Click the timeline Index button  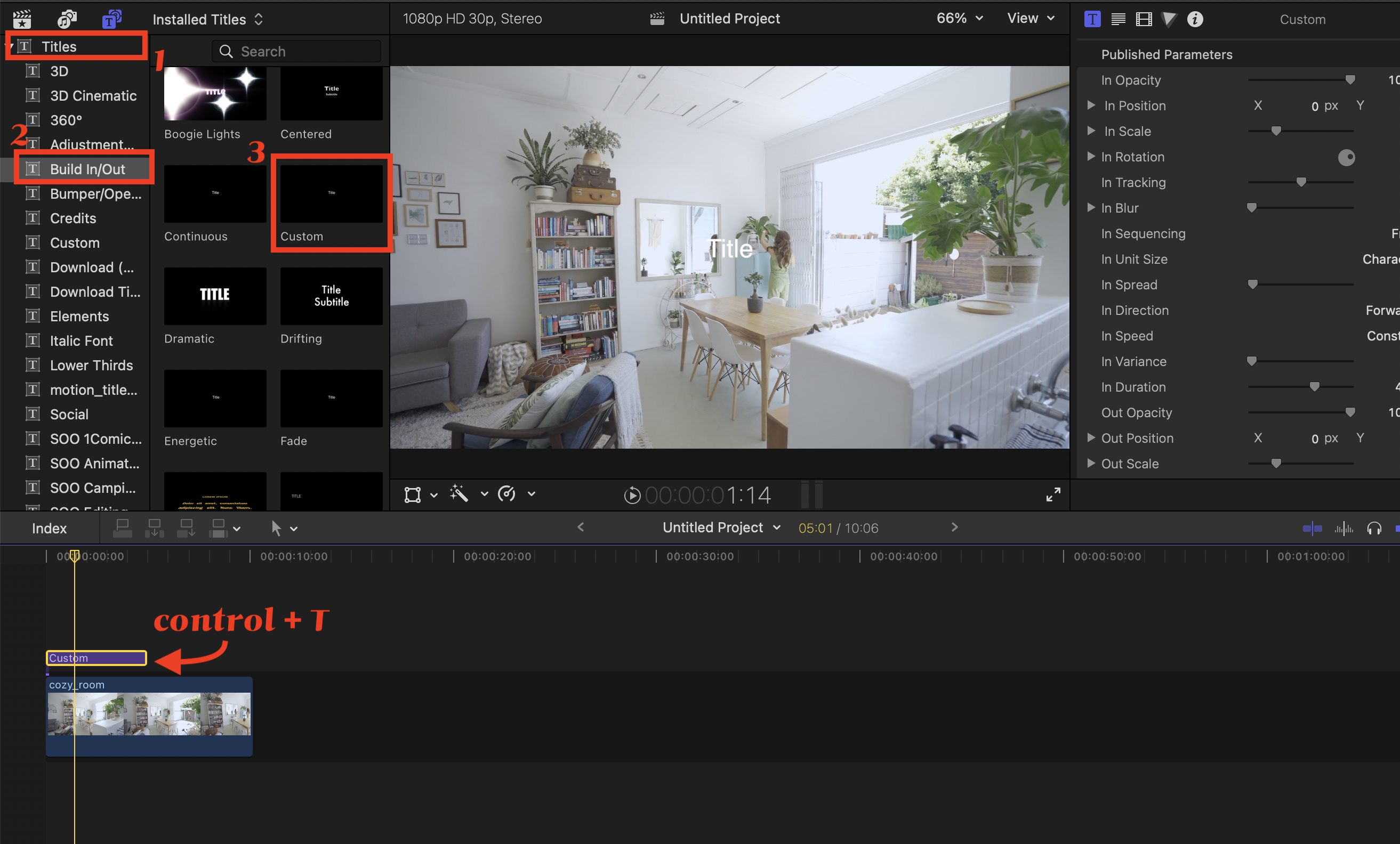click(x=49, y=529)
